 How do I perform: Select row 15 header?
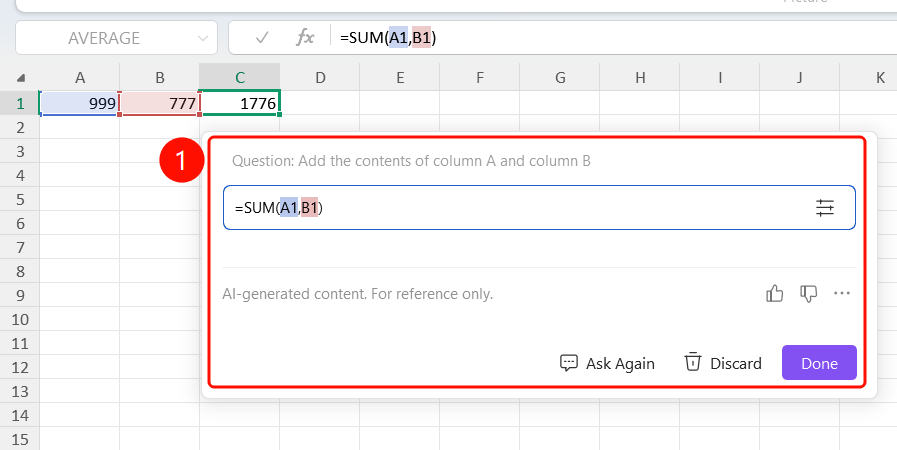point(20,439)
